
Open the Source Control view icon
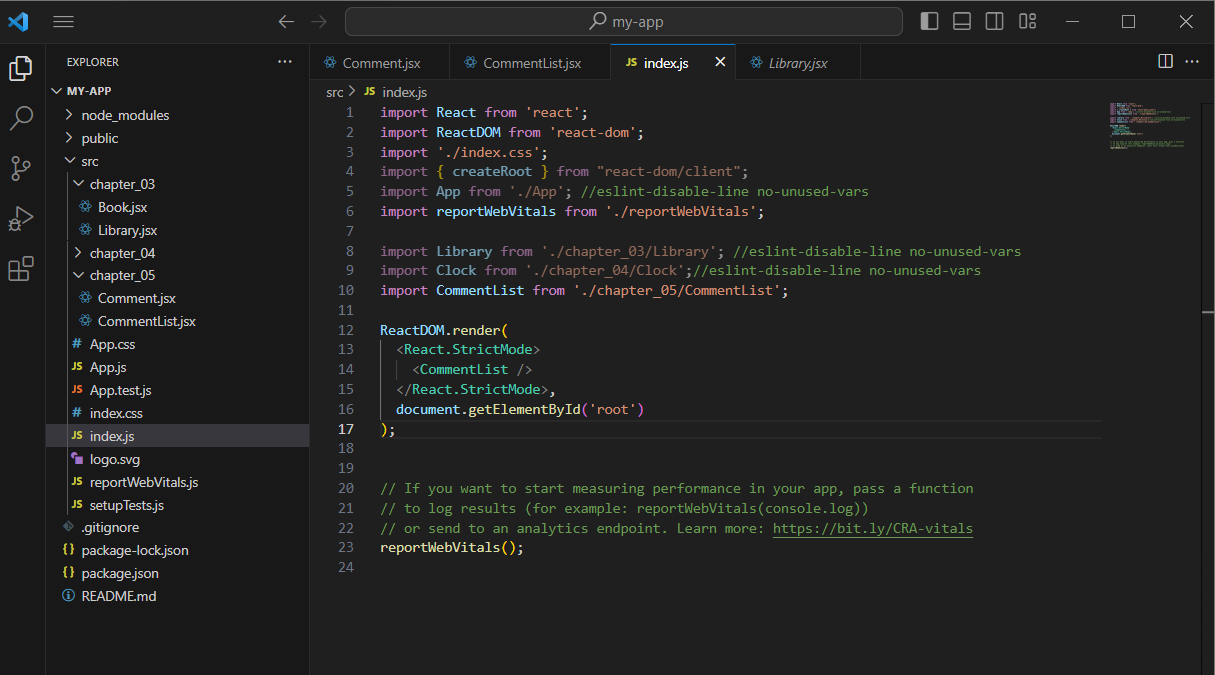[x=21, y=169]
